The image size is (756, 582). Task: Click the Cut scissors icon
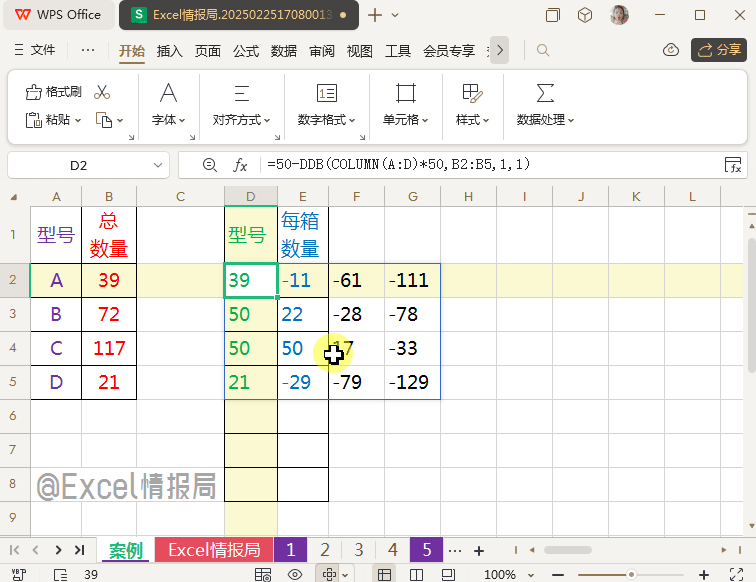(101, 92)
